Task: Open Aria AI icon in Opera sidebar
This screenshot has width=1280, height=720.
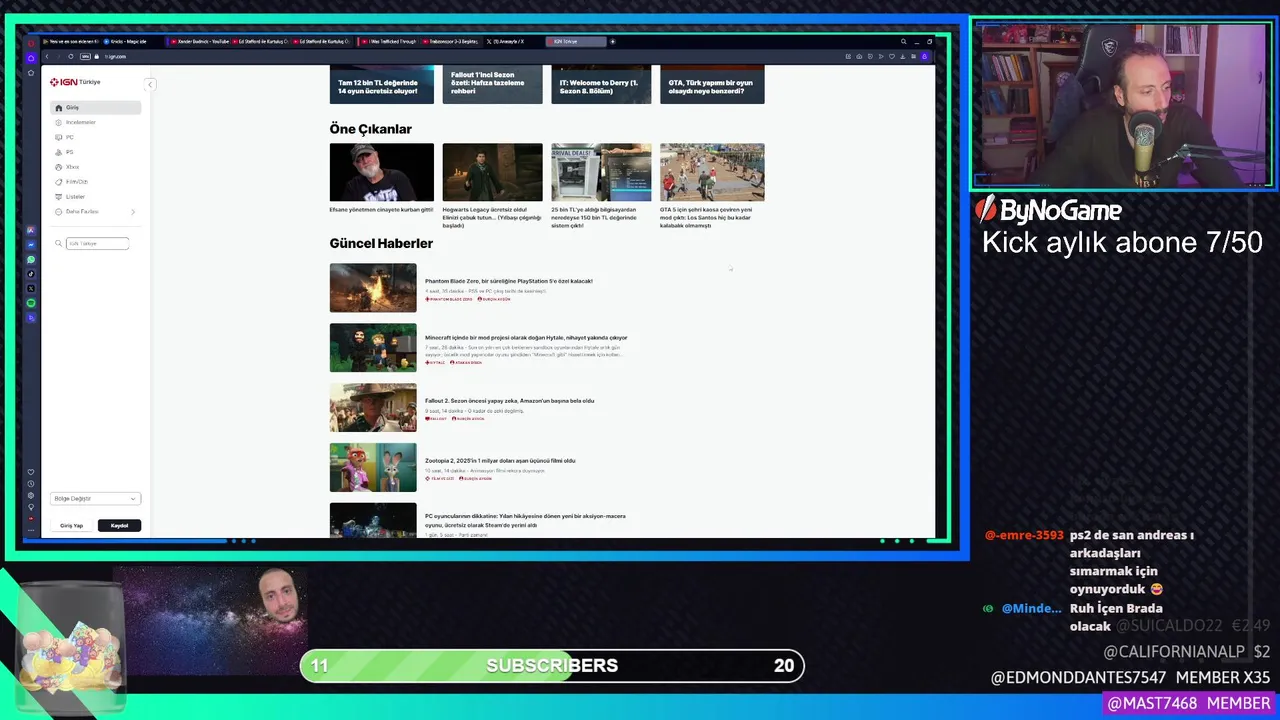Action: pyautogui.click(x=31, y=230)
